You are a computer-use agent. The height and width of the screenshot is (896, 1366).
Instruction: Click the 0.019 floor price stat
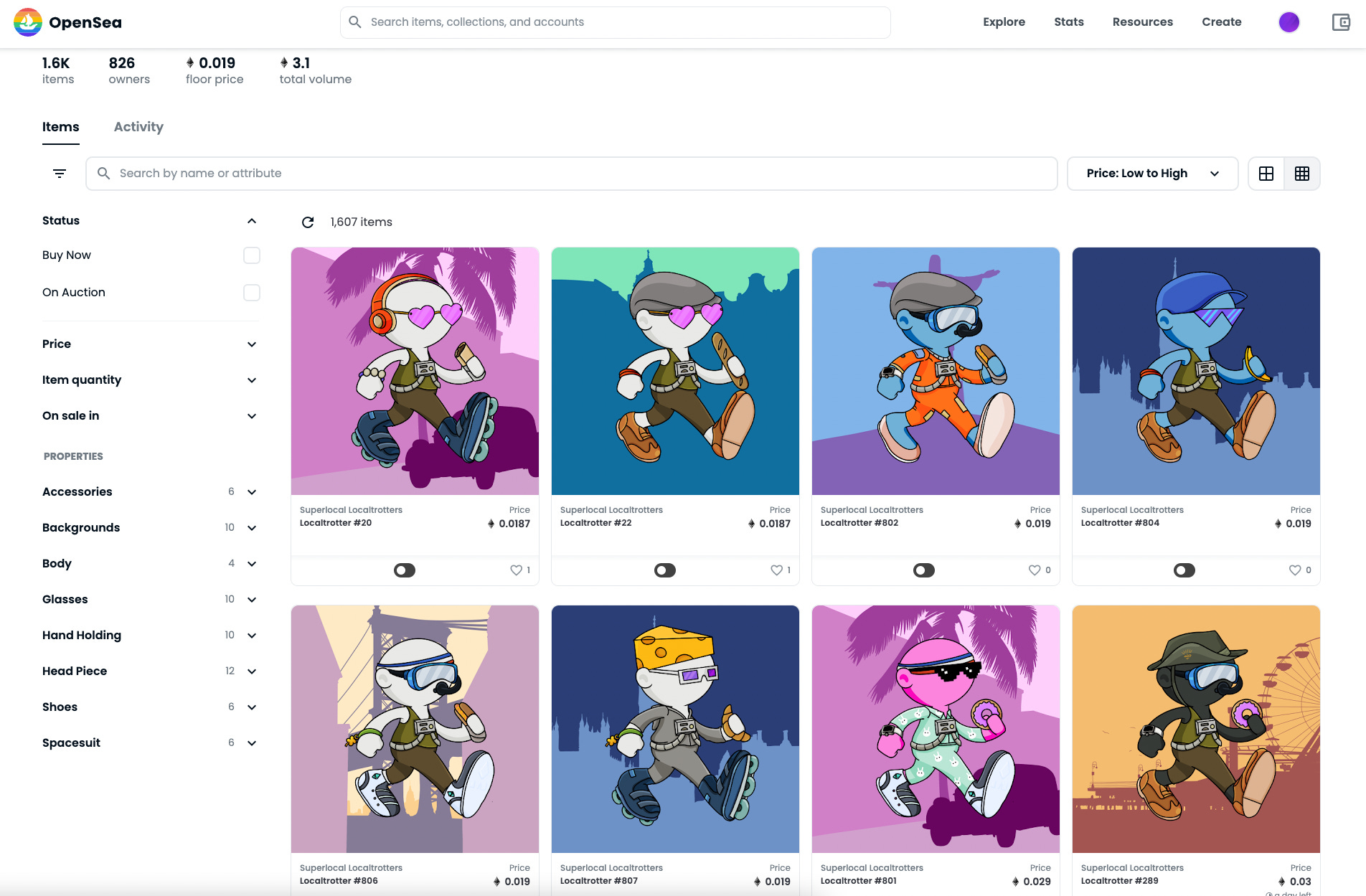[215, 71]
